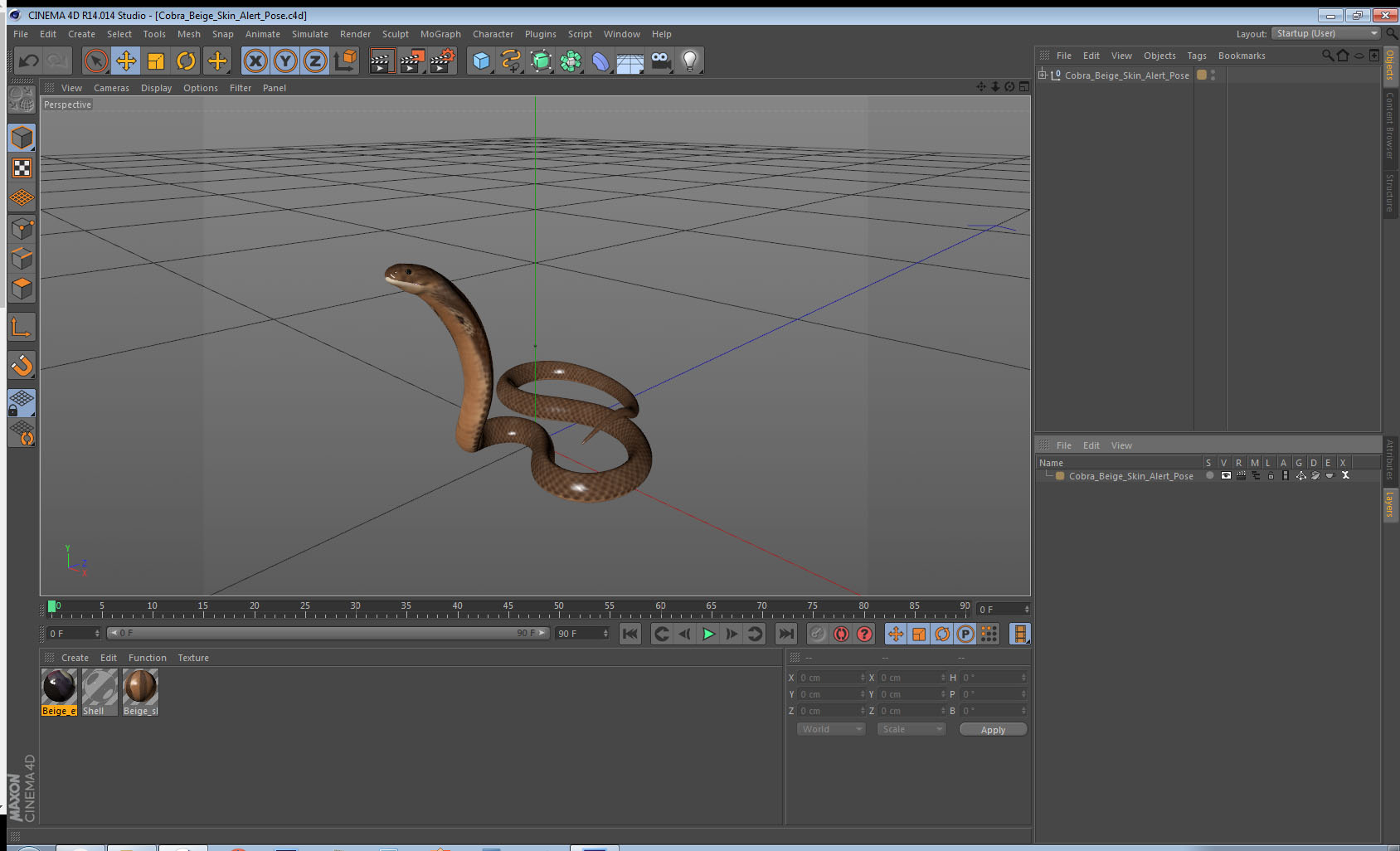Viewport: 1400px width, 851px height.
Task: Add a Cube primitive object
Action: (x=481, y=61)
